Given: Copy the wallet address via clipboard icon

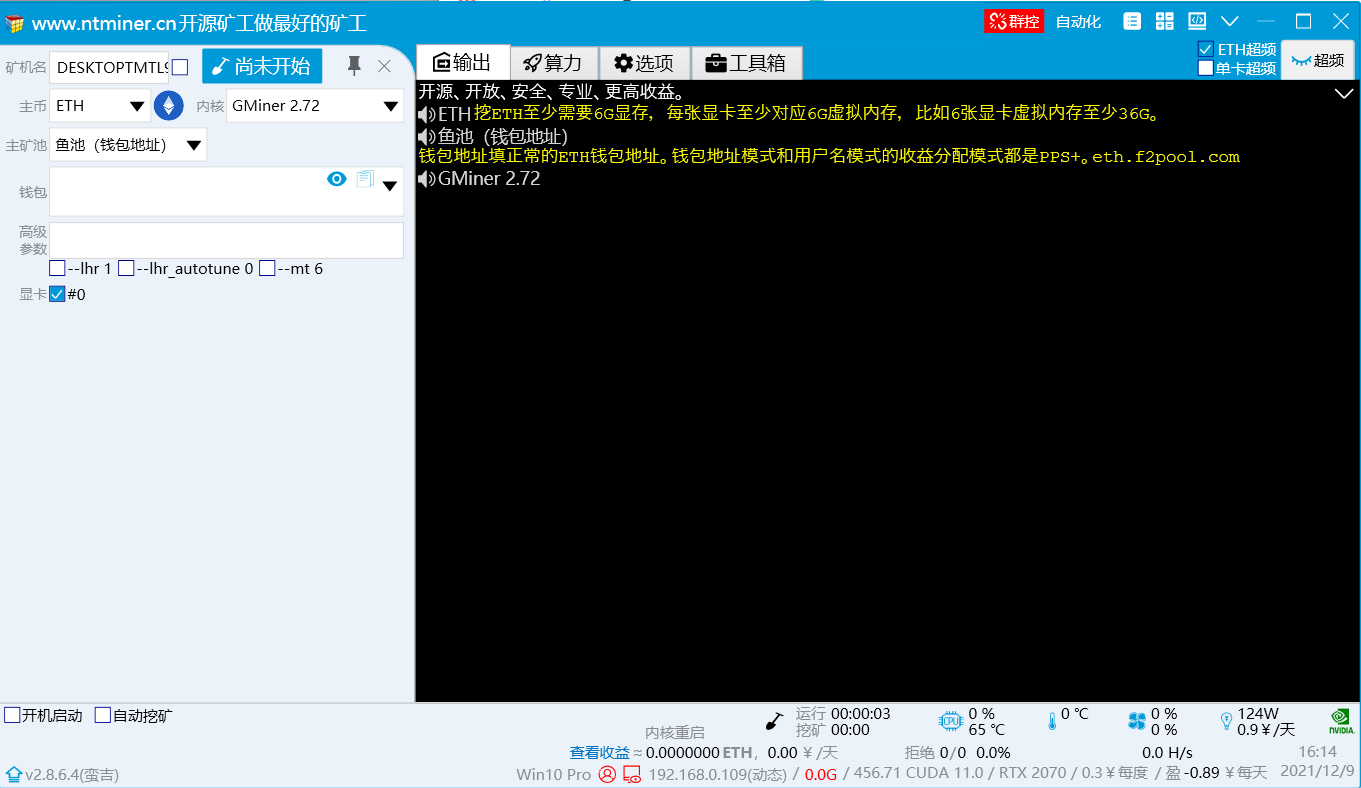Looking at the screenshot, I should coord(365,179).
